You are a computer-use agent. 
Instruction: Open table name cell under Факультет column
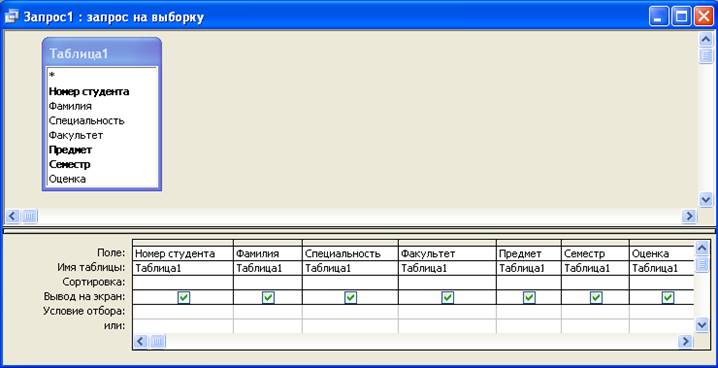(447, 268)
